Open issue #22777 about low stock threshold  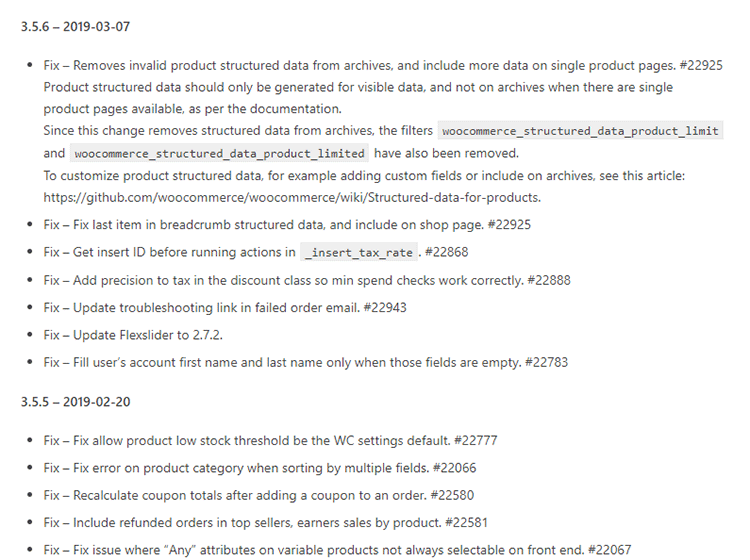pyautogui.click(x=475, y=440)
